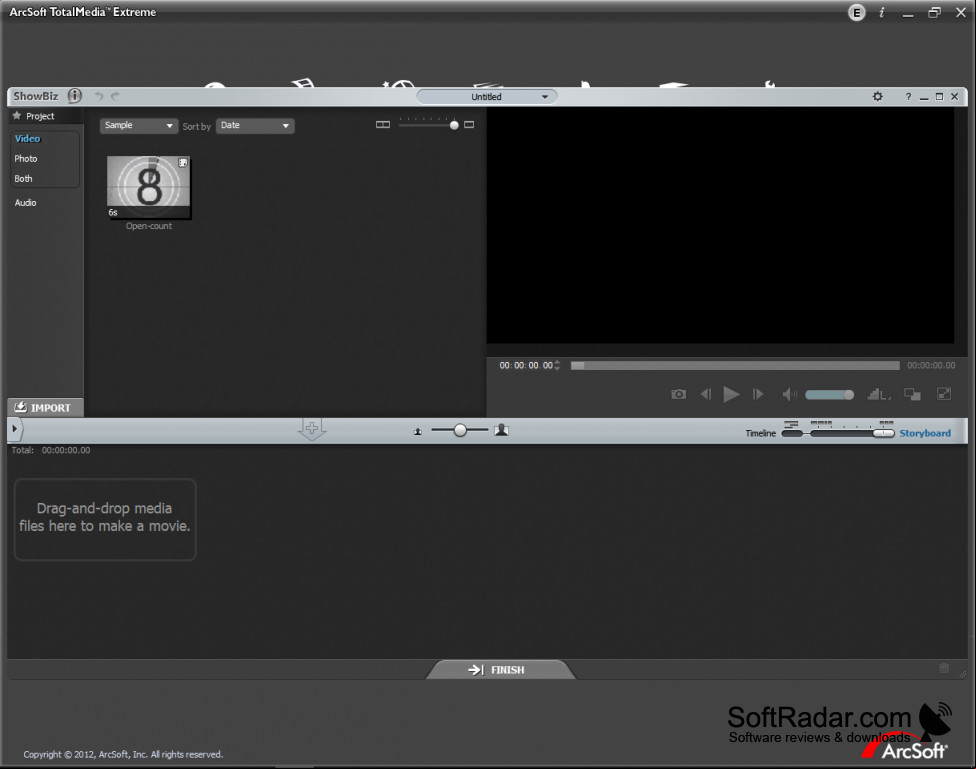Select the Project category
The image size is (976, 769).
point(40,116)
